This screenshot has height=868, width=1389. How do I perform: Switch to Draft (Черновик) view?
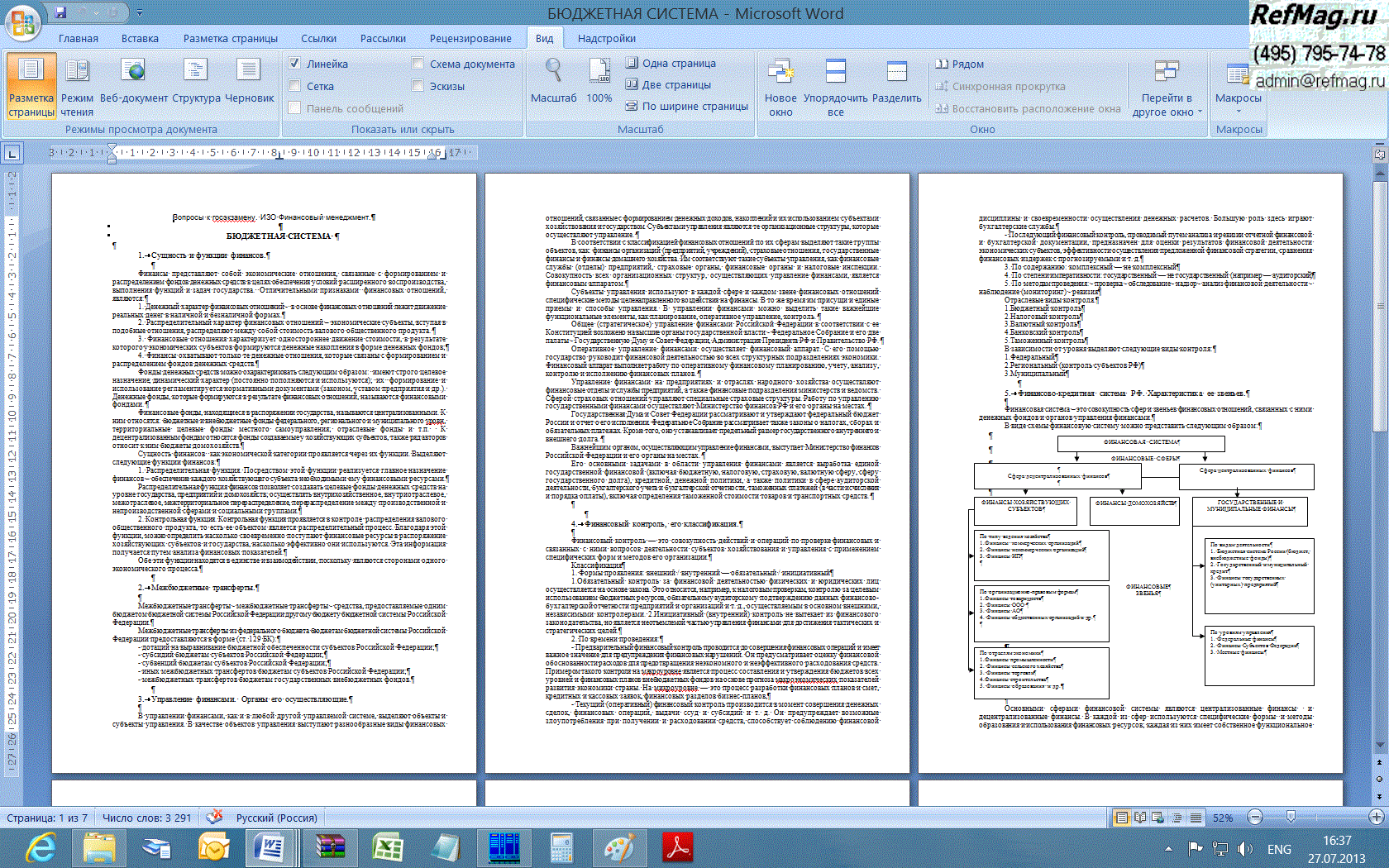tap(249, 82)
